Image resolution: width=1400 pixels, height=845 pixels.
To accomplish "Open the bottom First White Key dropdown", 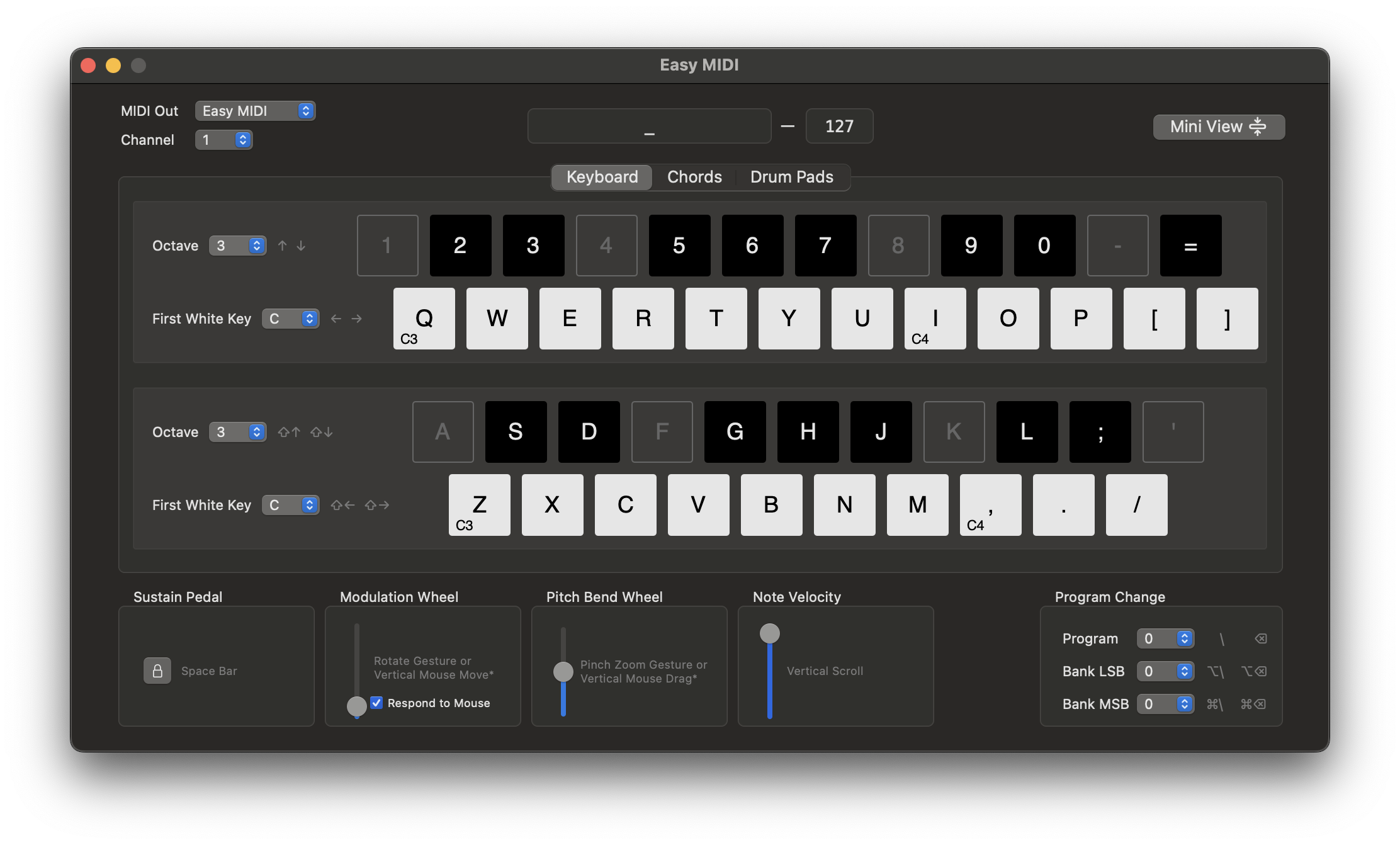I will coord(290,504).
